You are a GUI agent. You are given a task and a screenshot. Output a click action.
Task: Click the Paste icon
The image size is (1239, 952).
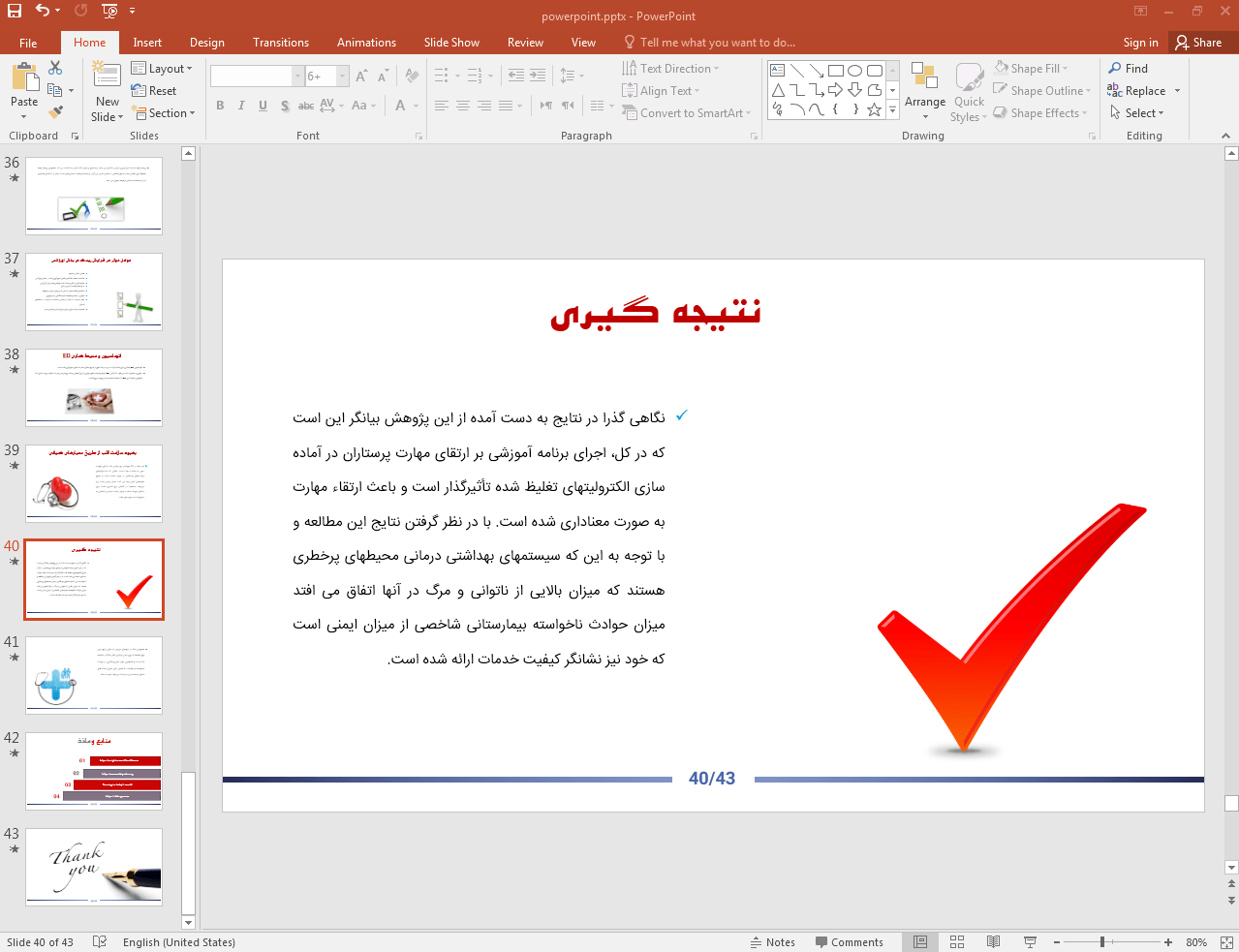[24, 77]
